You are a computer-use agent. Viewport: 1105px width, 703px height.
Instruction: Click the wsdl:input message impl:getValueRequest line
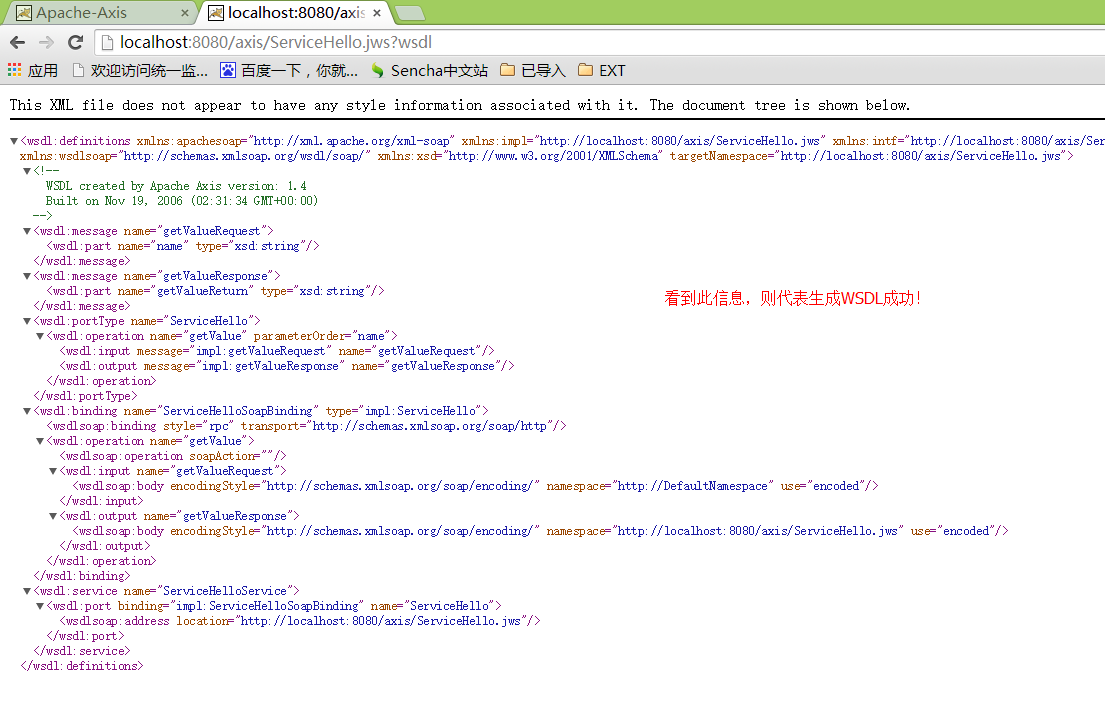(x=277, y=351)
